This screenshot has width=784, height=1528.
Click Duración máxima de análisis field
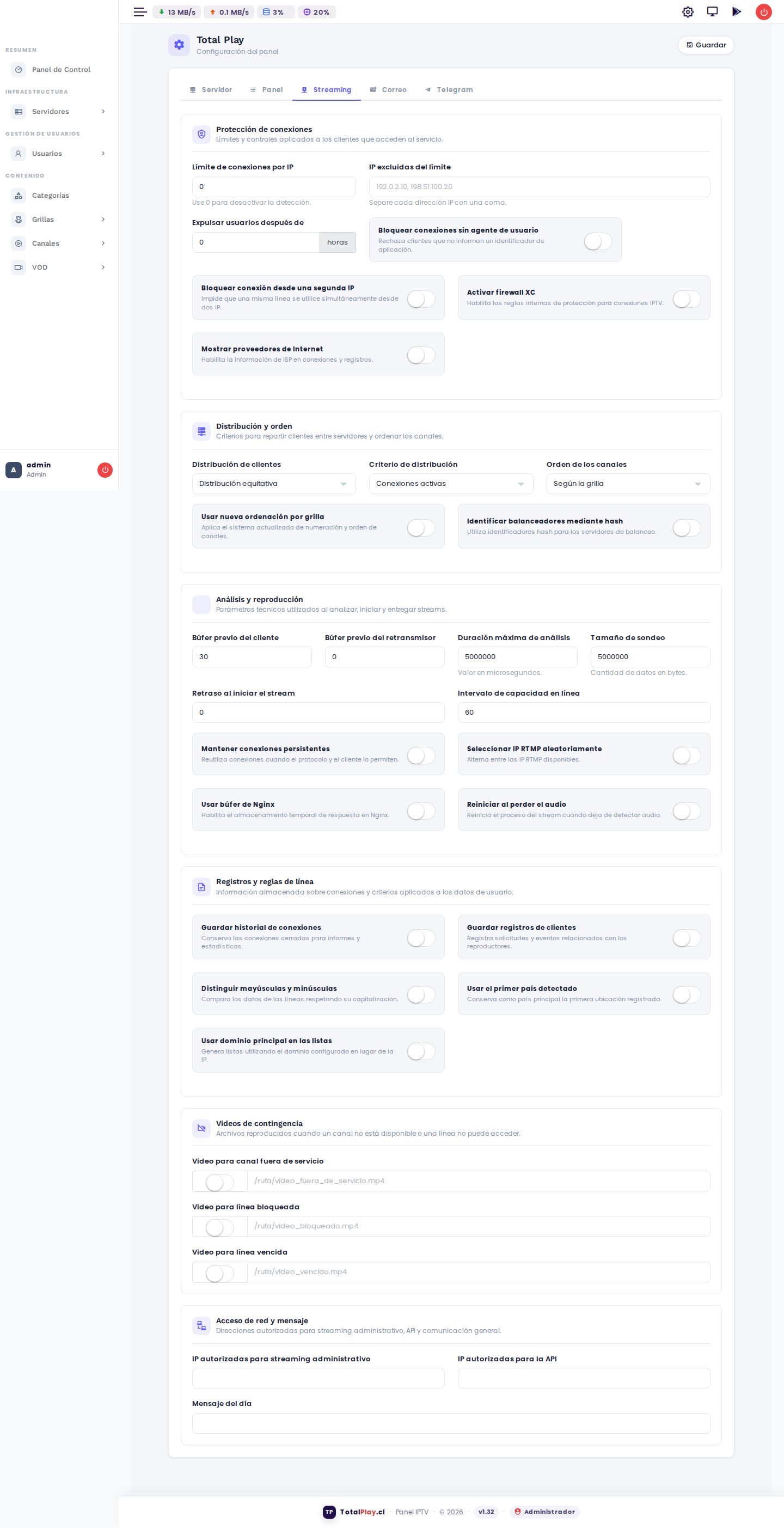click(517, 656)
